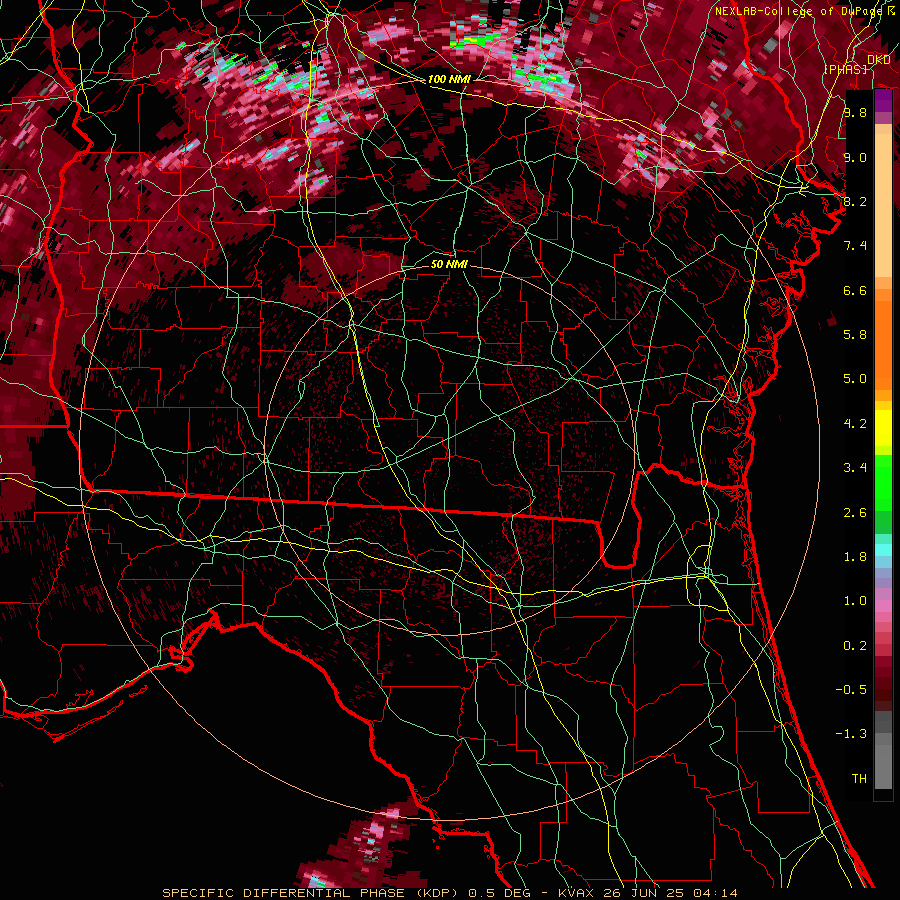Pick the yellow color bar segment
Screen dimensions: 900x900
click(x=883, y=428)
